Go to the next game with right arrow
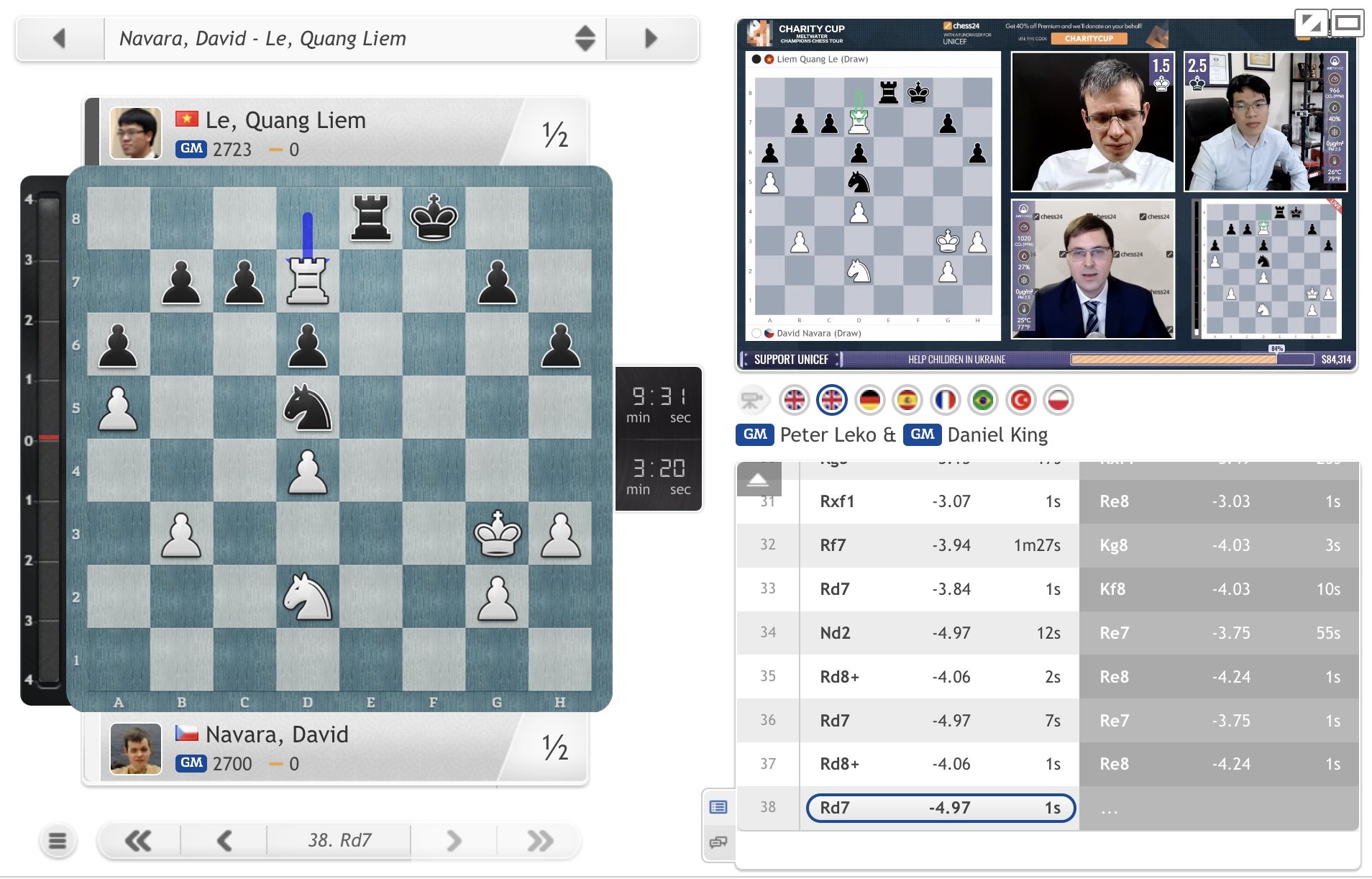 [651, 38]
